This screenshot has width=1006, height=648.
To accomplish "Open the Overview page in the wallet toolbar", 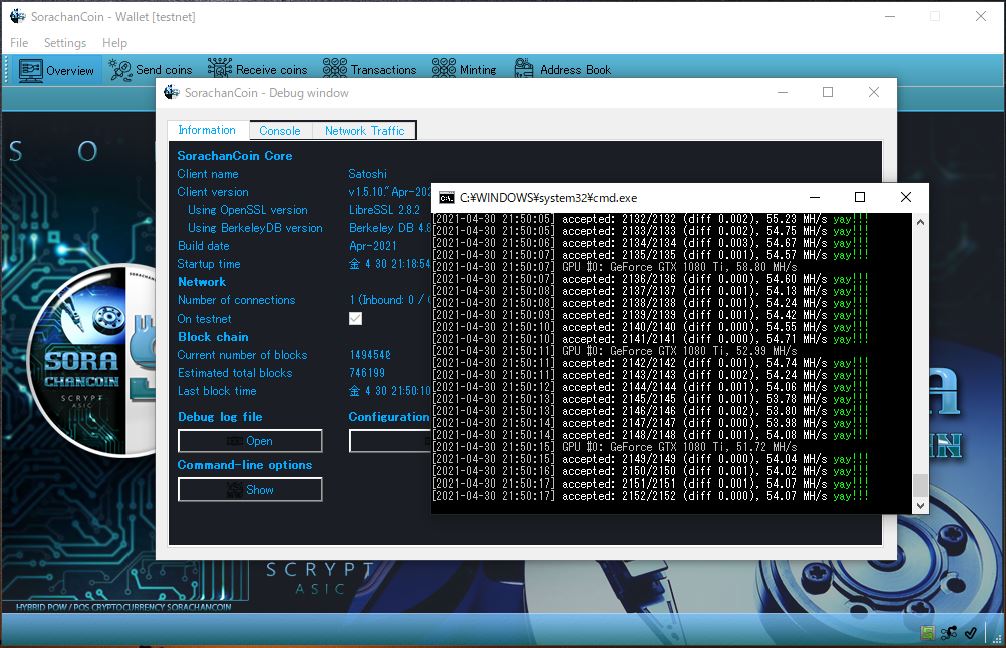I will tap(56, 70).
